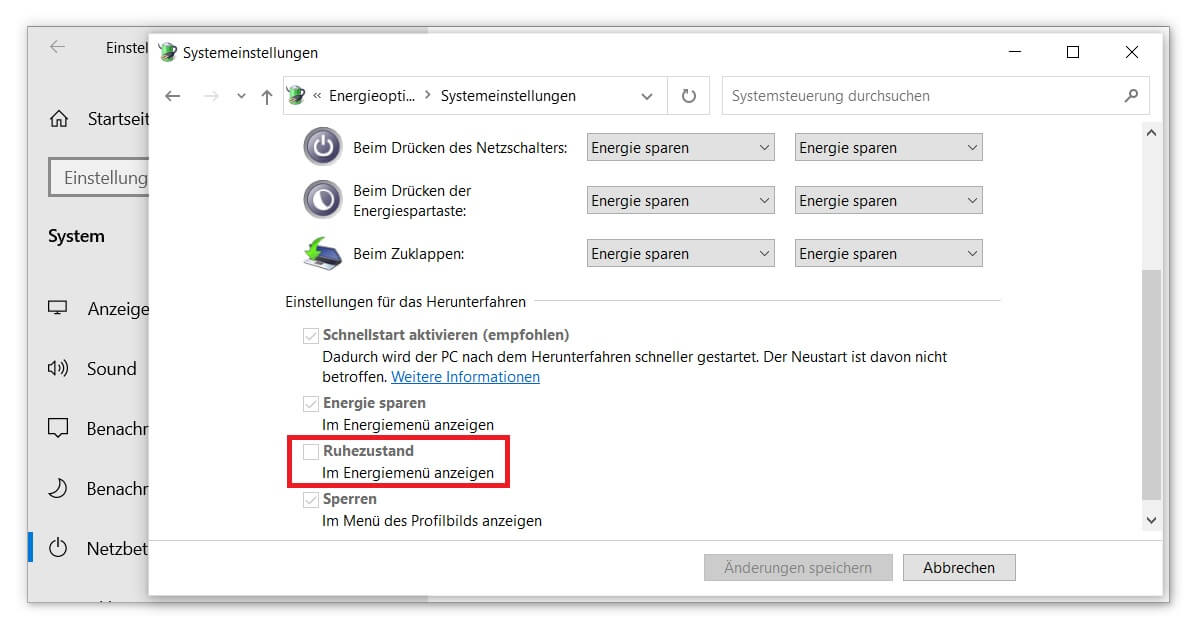Open second Beim Zuklappen dropdown

coord(888,254)
